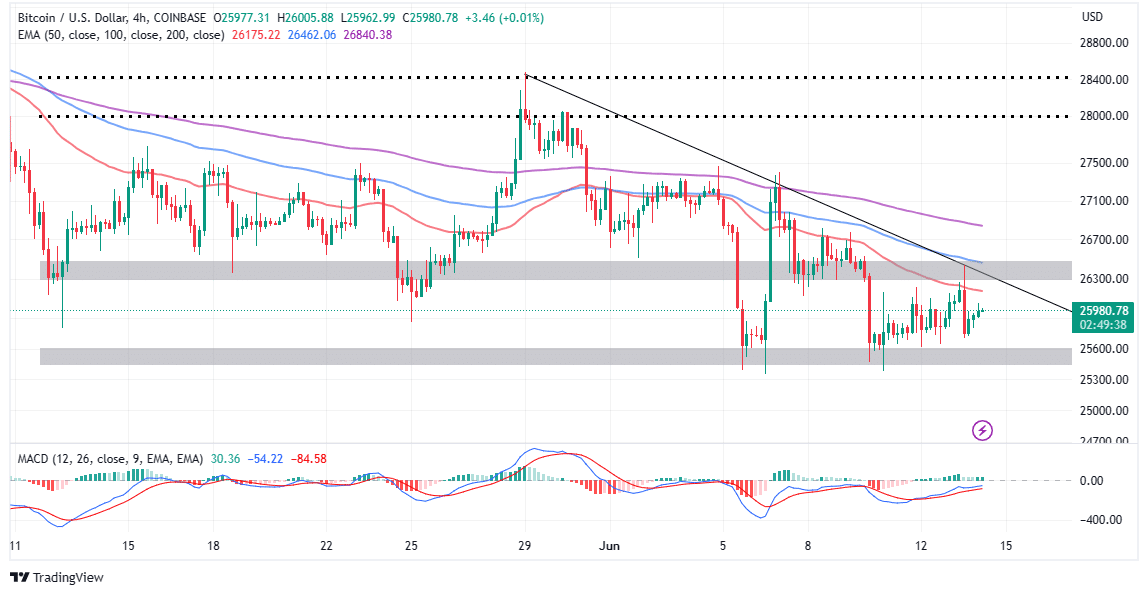
Task: Click the TradingView logo icon
Action: coord(20,577)
